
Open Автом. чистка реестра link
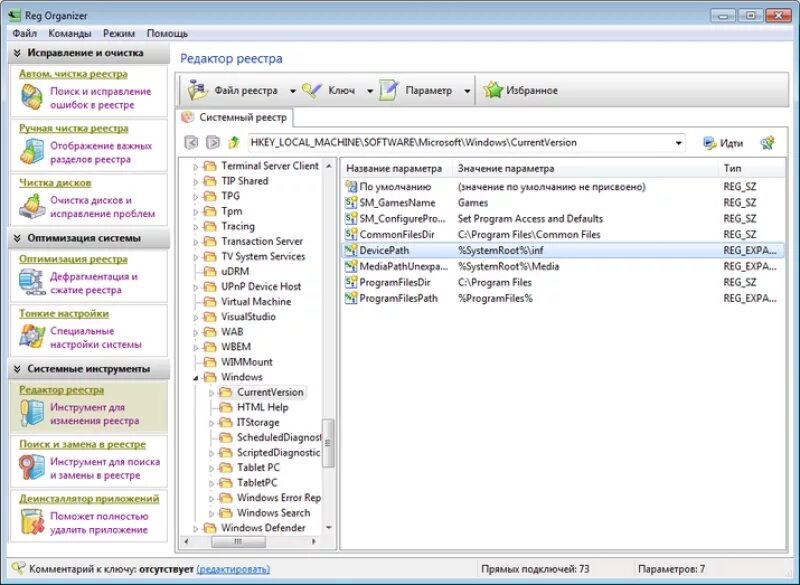[x=73, y=74]
